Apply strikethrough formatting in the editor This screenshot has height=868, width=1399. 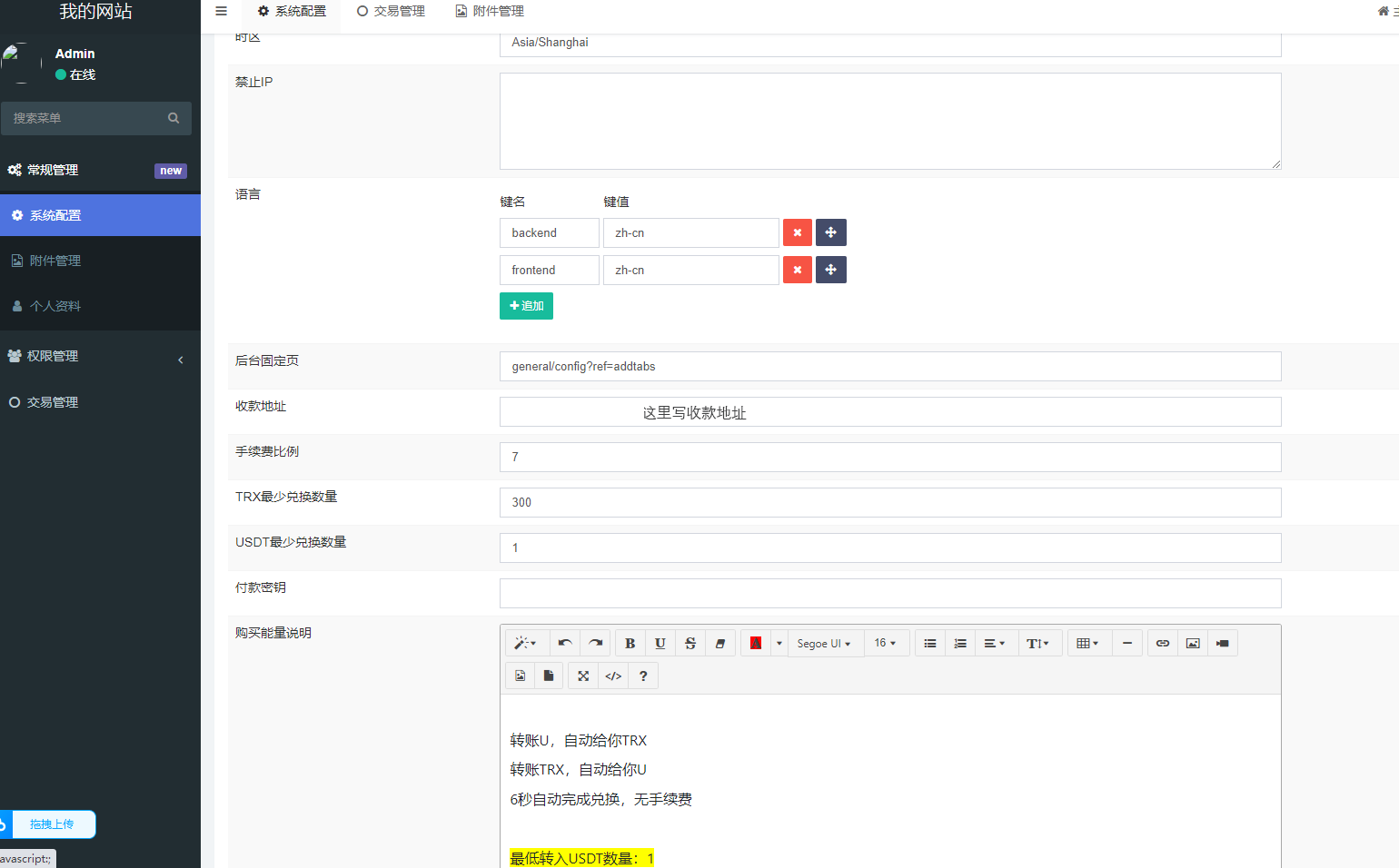(690, 643)
